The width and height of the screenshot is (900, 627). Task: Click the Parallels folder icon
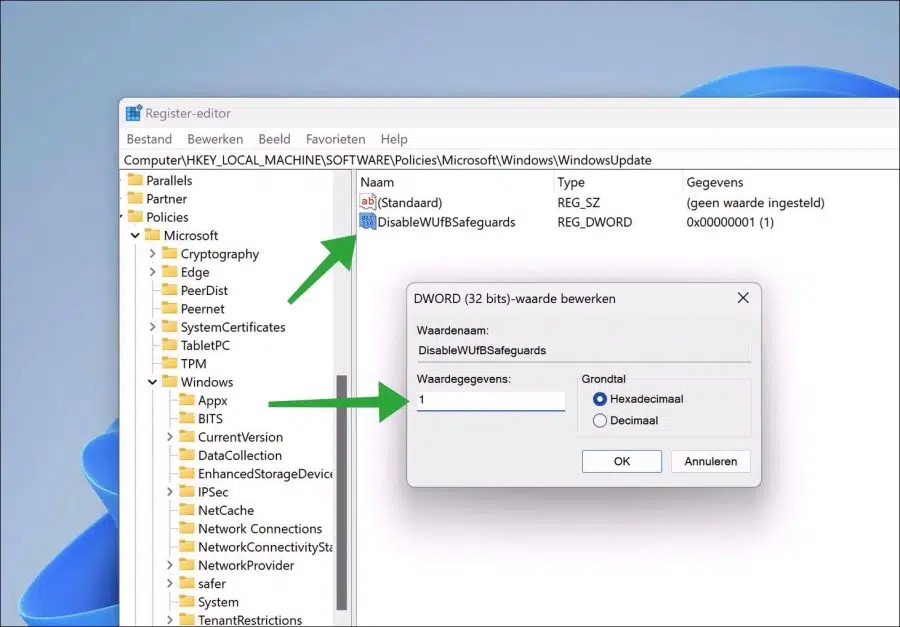point(135,180)
